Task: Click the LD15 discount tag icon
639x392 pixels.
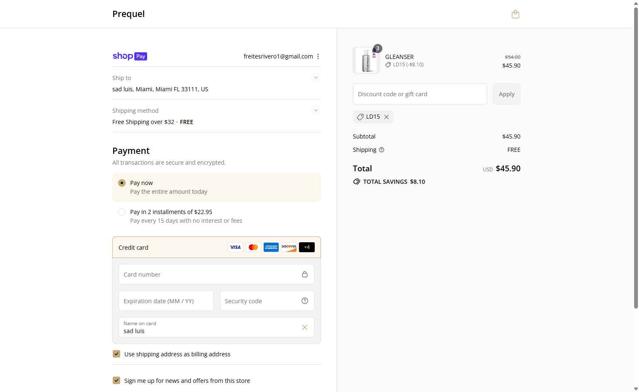Action: (360, 117)
